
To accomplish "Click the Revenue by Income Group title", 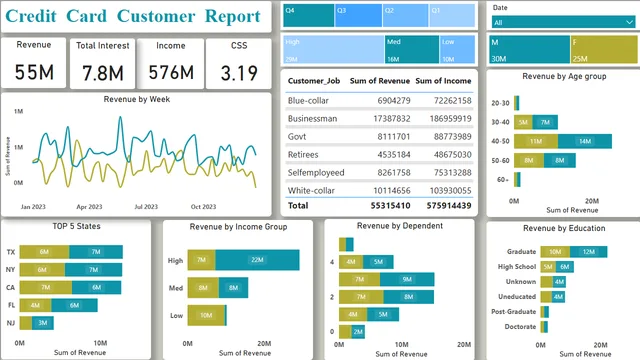I will (x=238, y=227).
